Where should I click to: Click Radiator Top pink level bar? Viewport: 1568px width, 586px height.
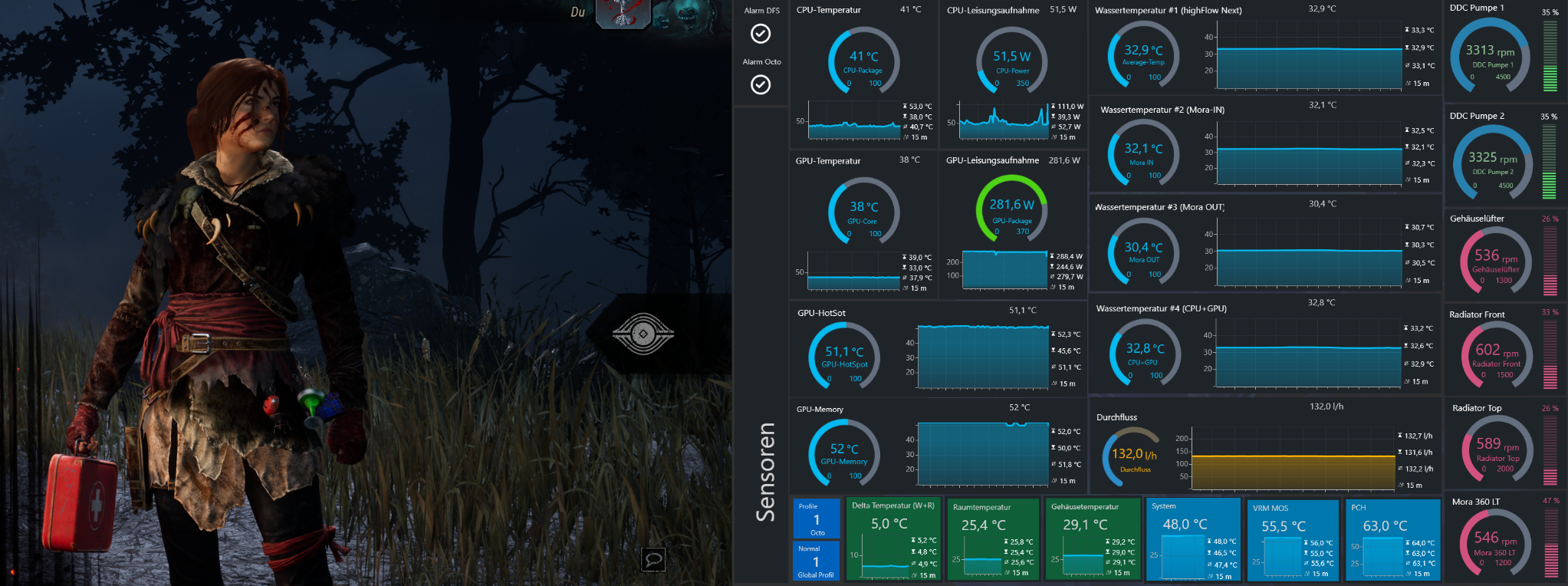[x=1550, y=450]
